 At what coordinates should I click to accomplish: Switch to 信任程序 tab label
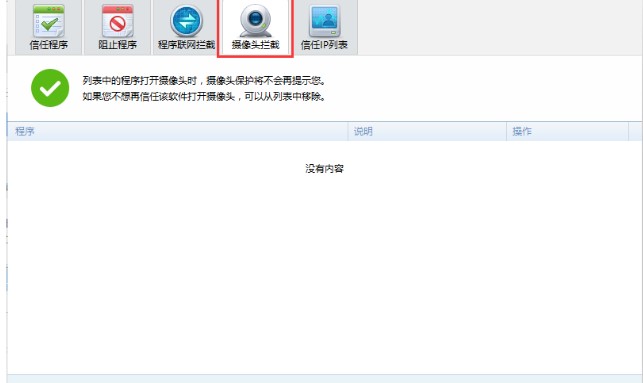tap(48, 45)
